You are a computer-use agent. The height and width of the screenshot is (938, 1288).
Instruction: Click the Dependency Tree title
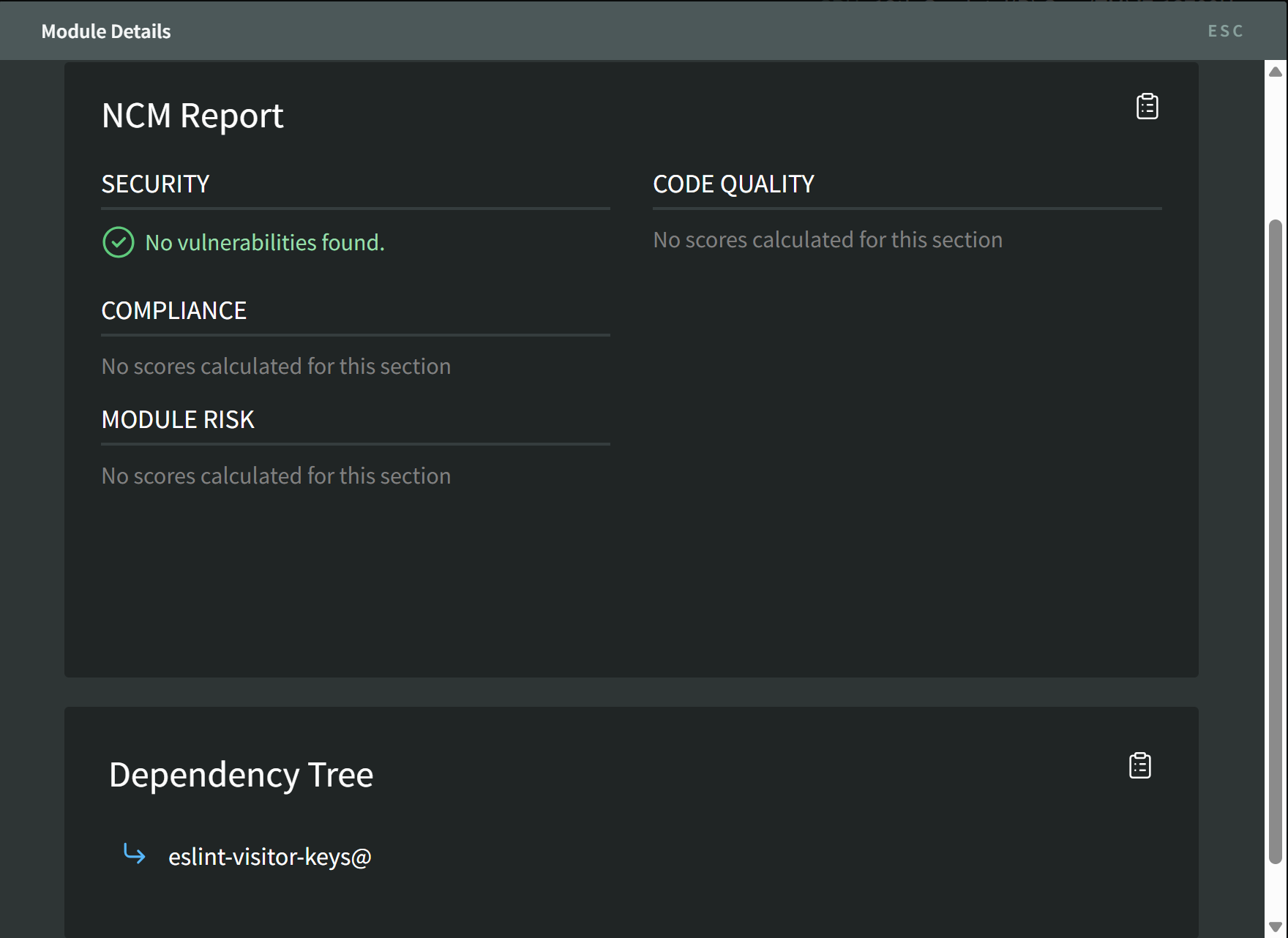click(x=241, y=775)
